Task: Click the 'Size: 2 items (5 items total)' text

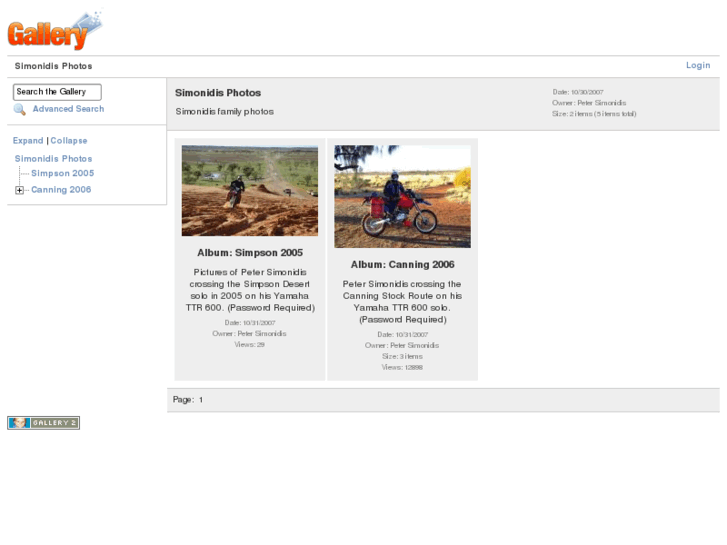Action: [x=594, y=114]
